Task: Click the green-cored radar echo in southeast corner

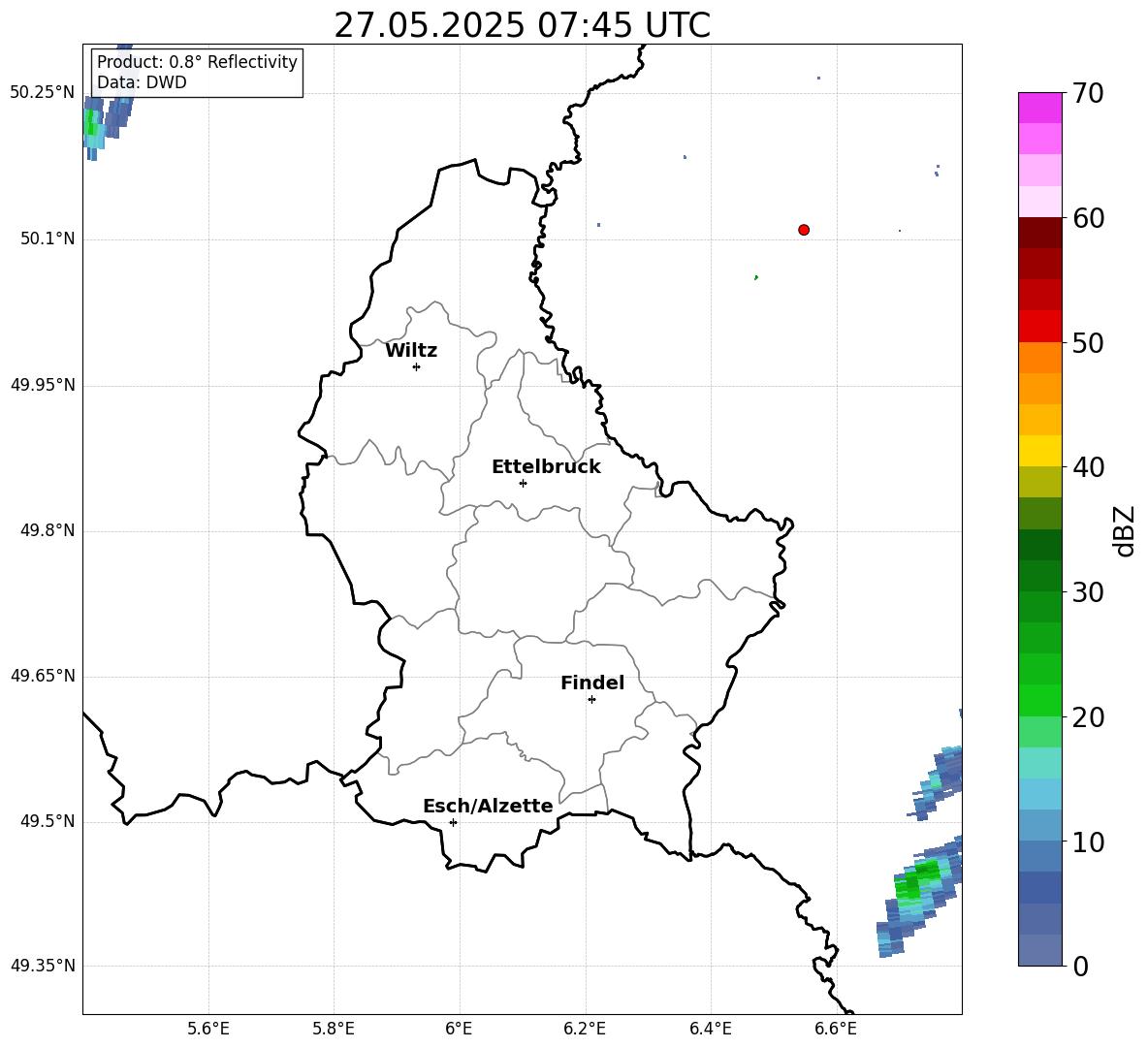Action: 919,896
